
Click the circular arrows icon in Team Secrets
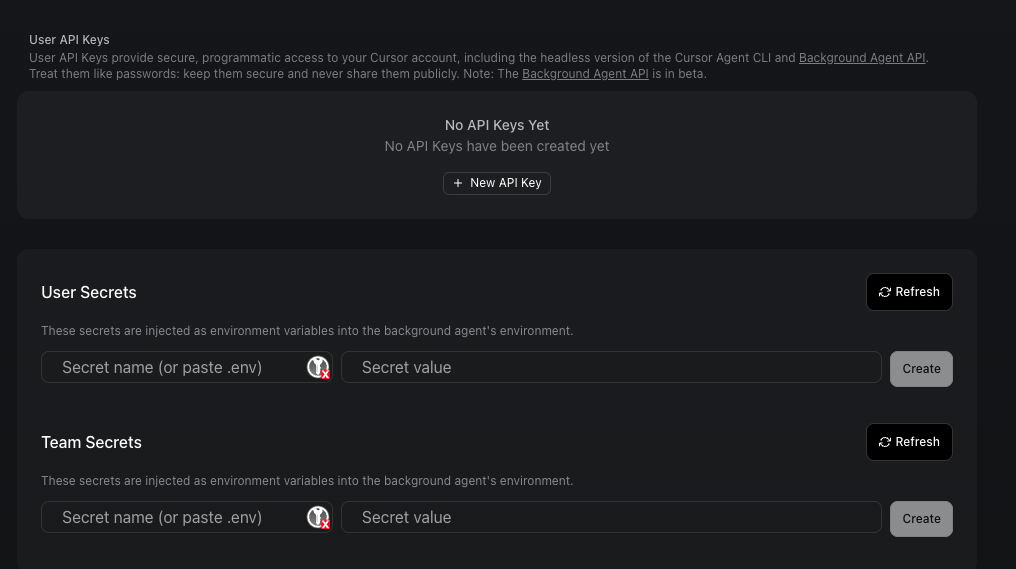tap(885, 442)
